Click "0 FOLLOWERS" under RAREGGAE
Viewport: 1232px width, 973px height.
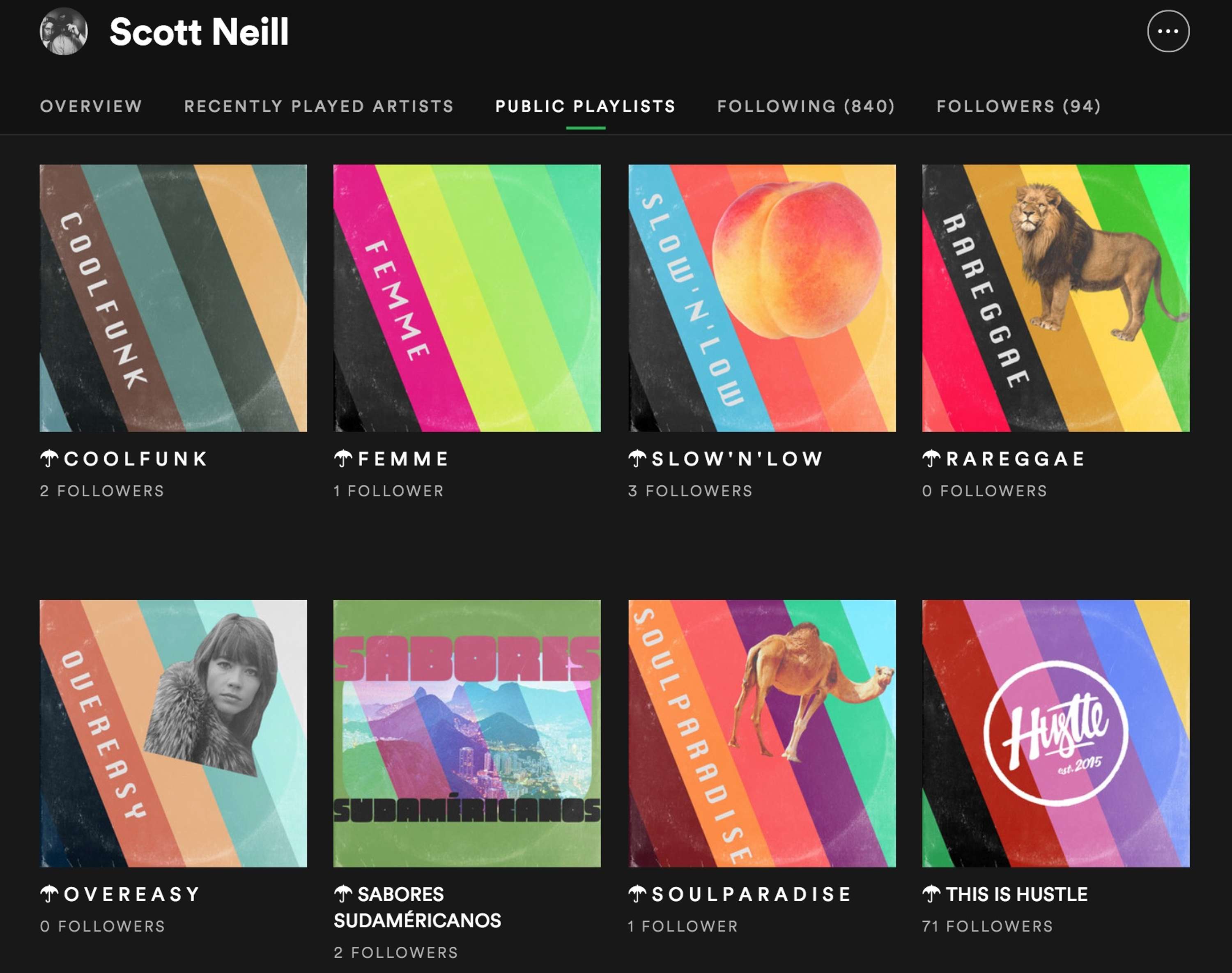tap(985, 491)
